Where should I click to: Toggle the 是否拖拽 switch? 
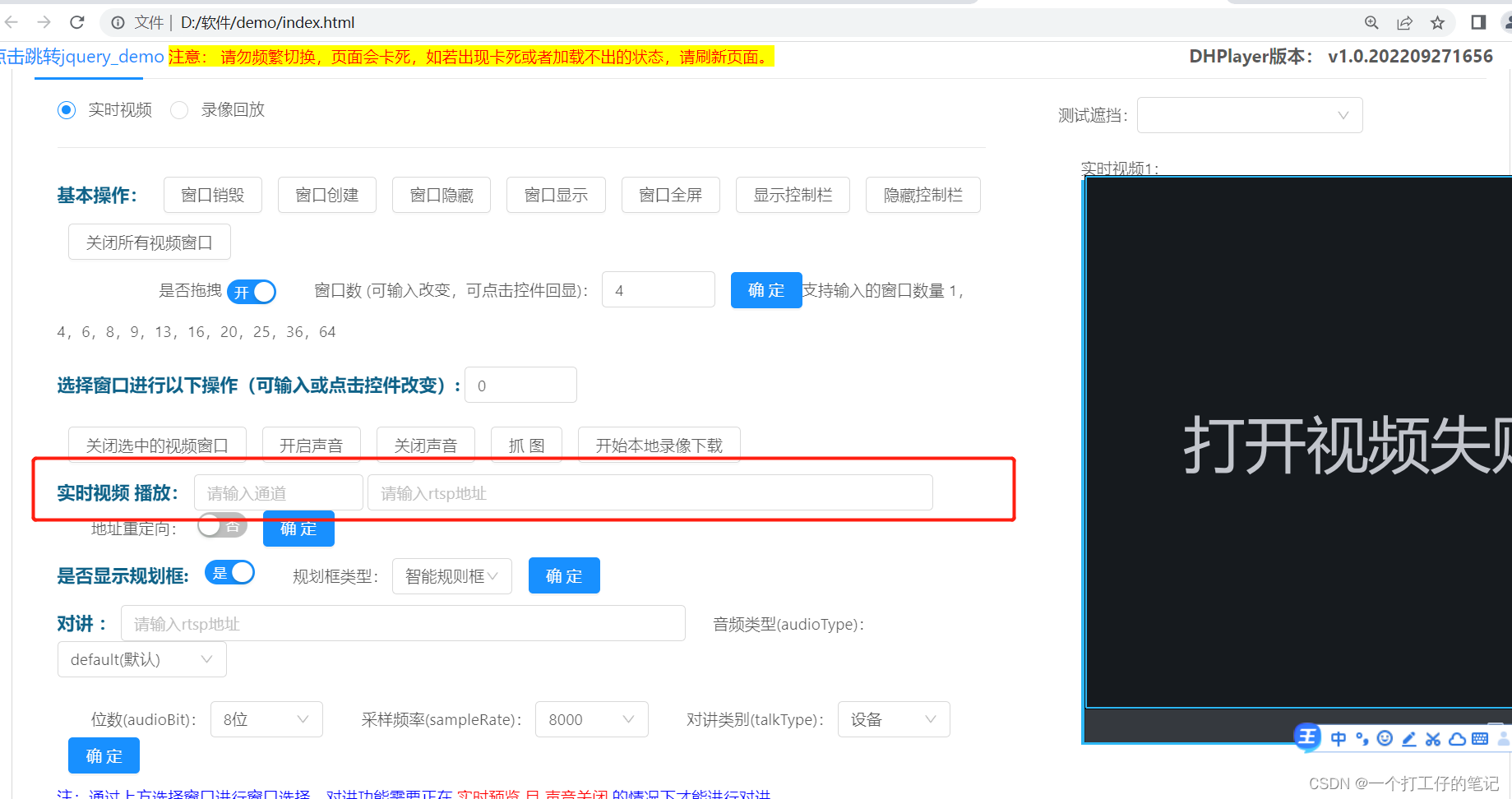coord(252,292)
